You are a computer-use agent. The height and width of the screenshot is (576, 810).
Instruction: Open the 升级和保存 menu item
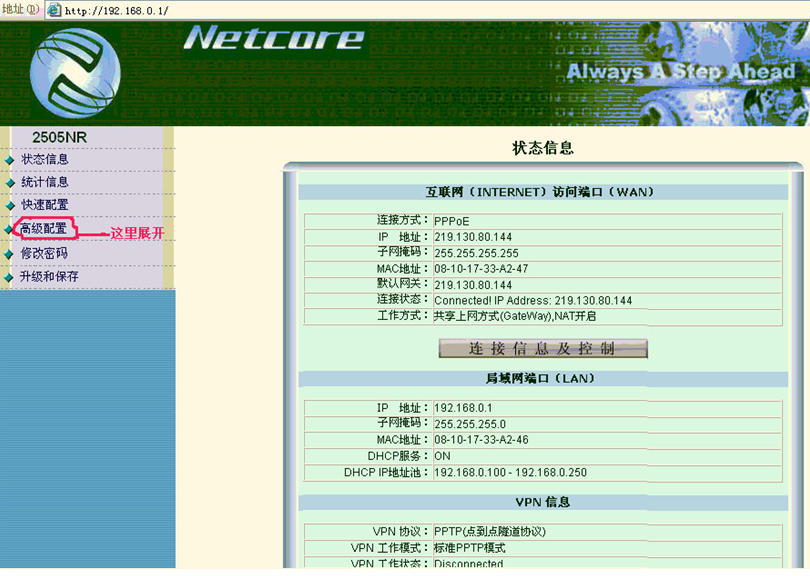click(x=49, y=276)
